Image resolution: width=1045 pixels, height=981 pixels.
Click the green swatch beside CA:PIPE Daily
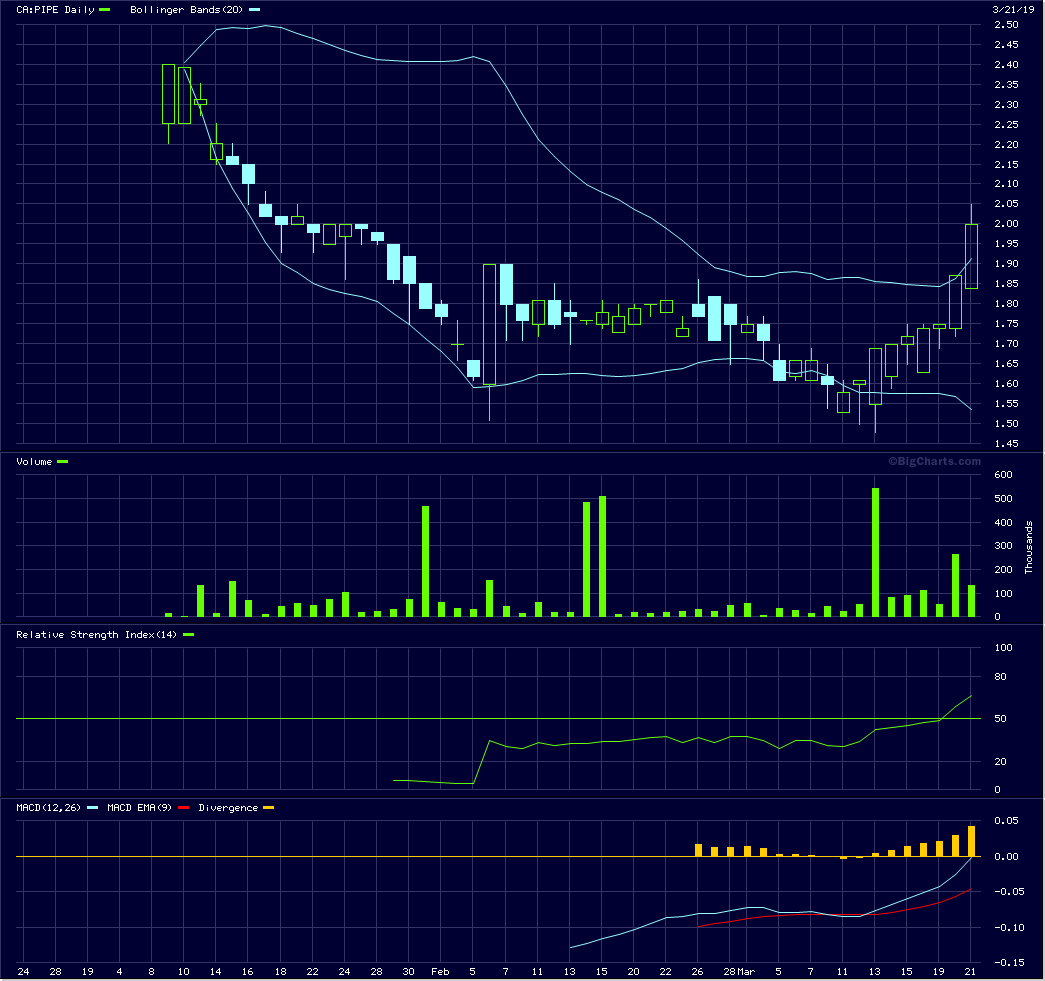pyautogui.click(x=105, y=10)
